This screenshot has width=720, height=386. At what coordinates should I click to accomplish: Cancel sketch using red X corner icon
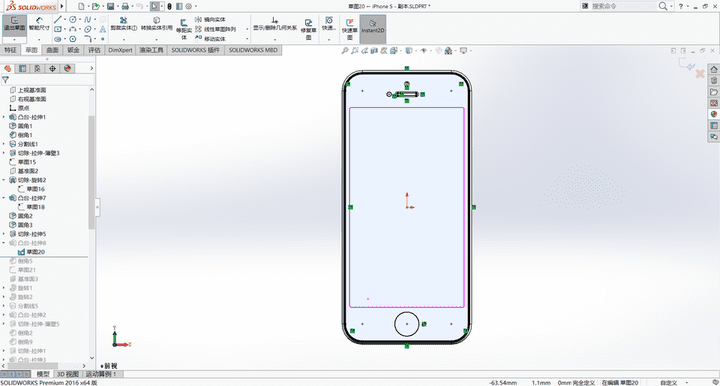click(700, 73)
